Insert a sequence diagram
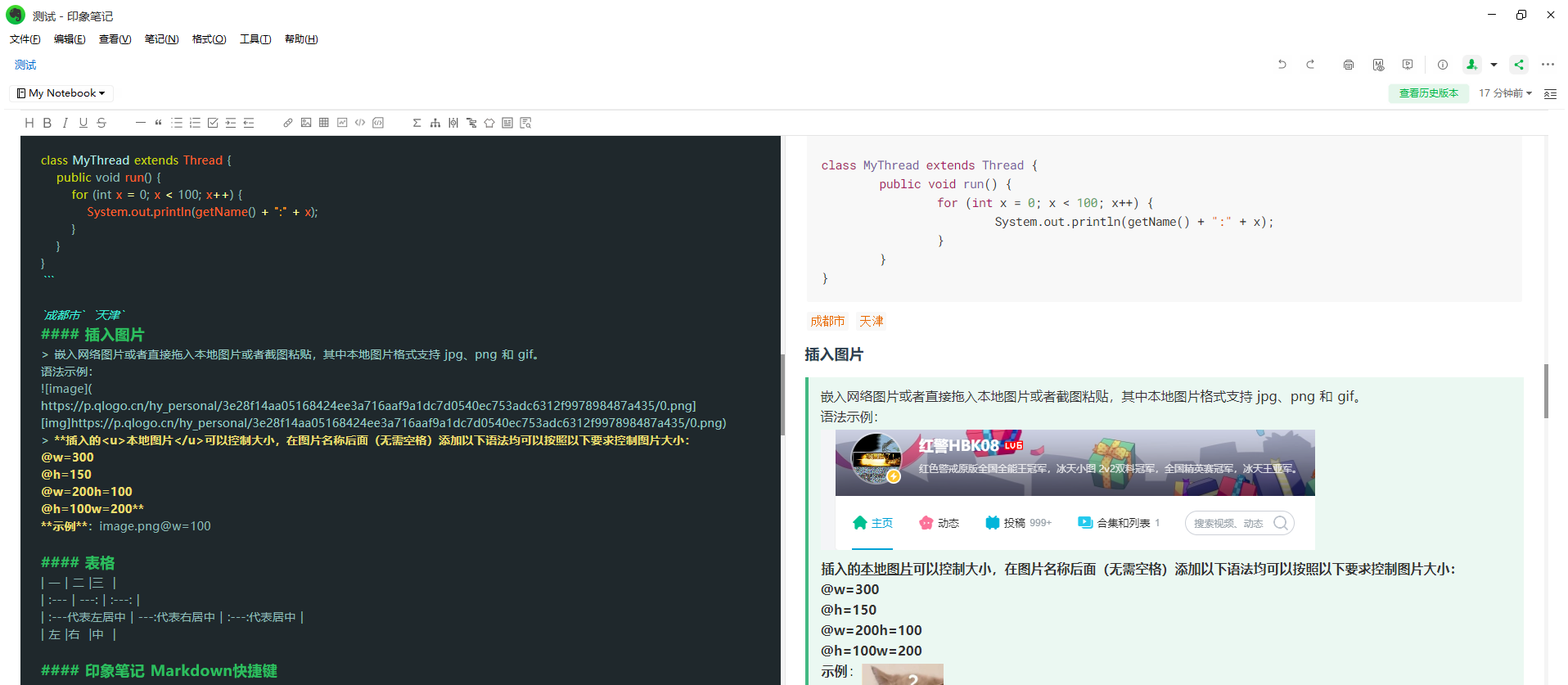This screenshot has height=685, width=1568. point(453,123)
